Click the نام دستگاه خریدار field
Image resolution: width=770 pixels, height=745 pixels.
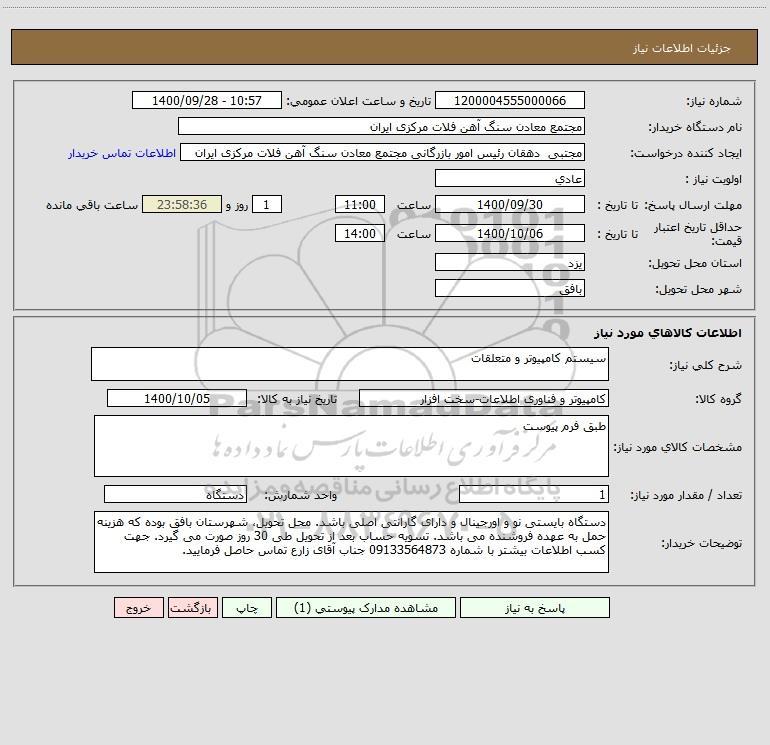(x=381, y=126)
